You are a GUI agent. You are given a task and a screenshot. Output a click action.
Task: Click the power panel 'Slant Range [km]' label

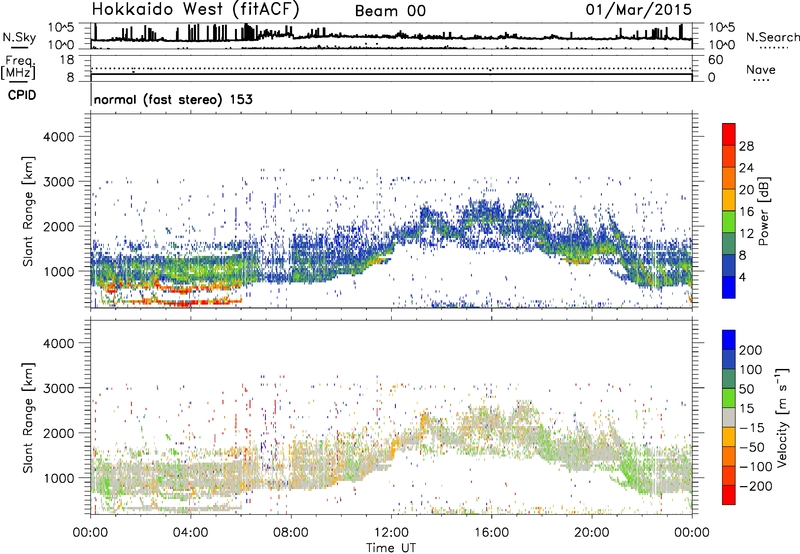click(28, 211)
